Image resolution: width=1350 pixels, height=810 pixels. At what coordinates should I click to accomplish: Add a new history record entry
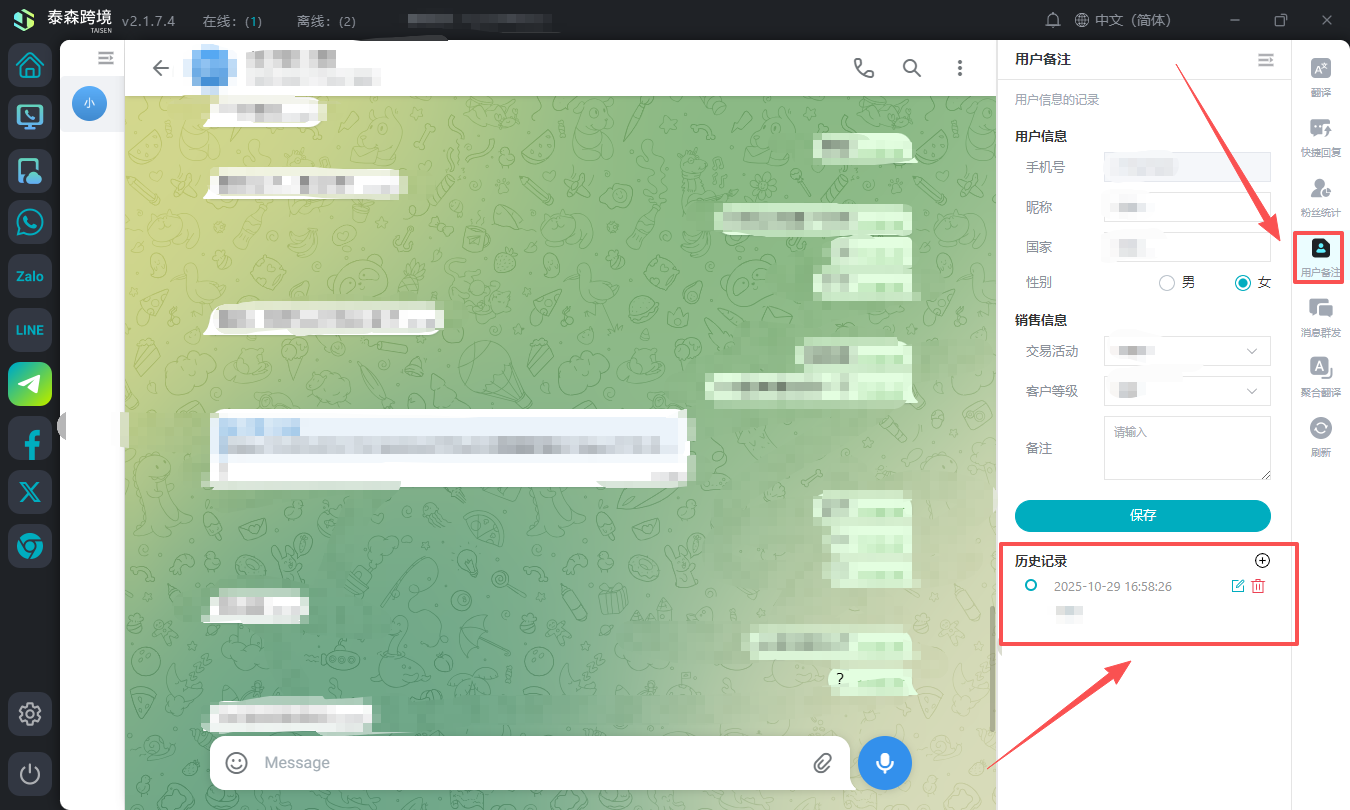1262,561
